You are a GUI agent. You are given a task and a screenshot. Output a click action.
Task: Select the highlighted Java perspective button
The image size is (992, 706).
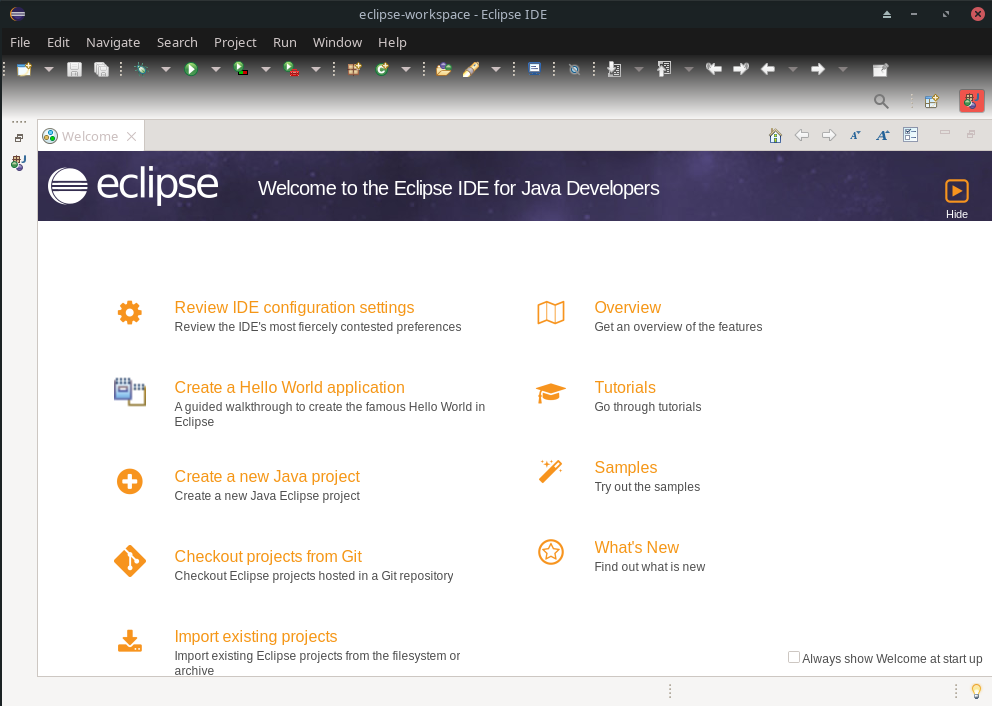coord(971,101)
